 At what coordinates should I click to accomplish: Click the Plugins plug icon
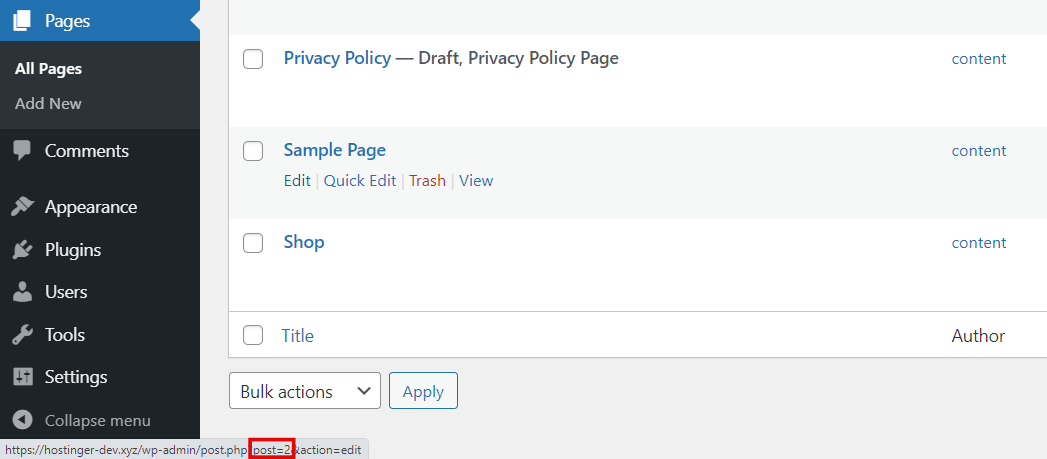[22, 250]
